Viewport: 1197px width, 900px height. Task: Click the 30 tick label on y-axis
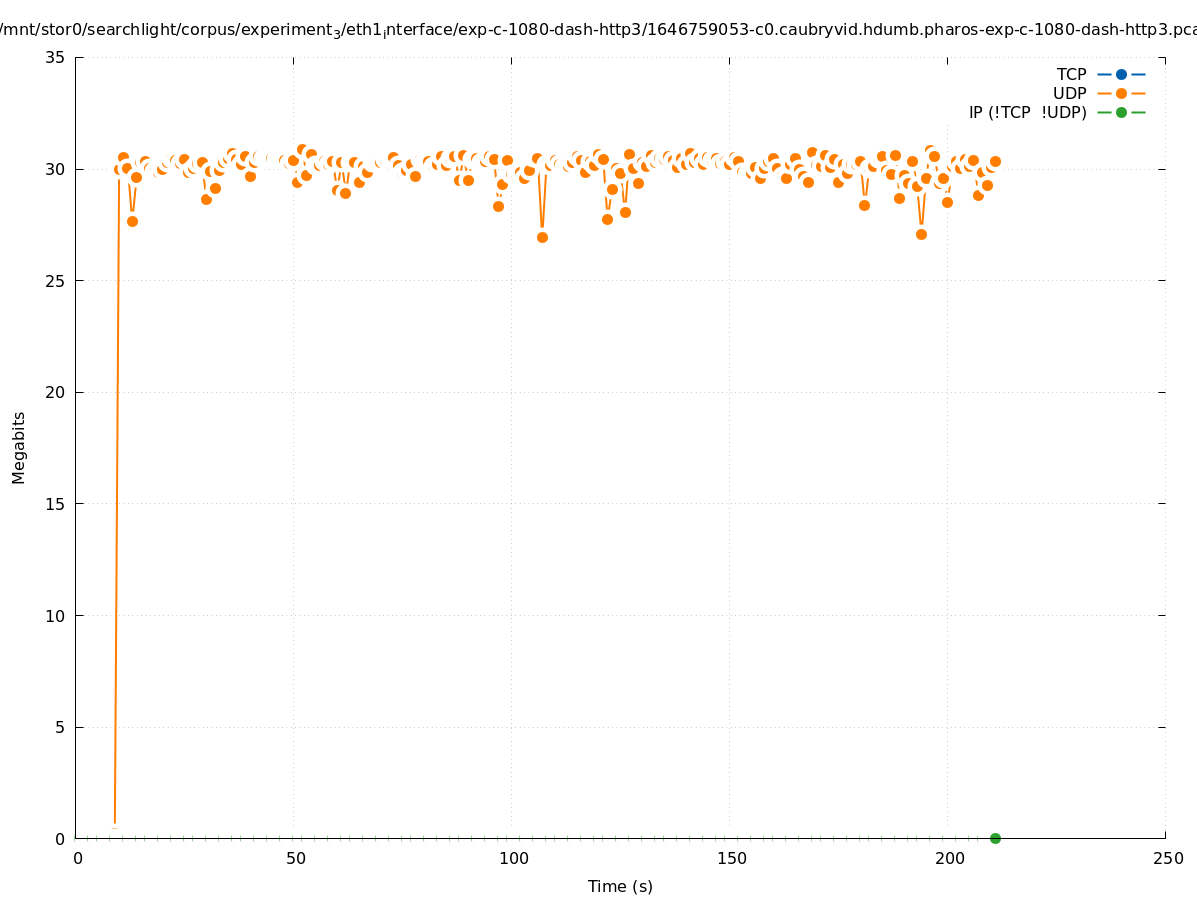(x=55, y=169)
